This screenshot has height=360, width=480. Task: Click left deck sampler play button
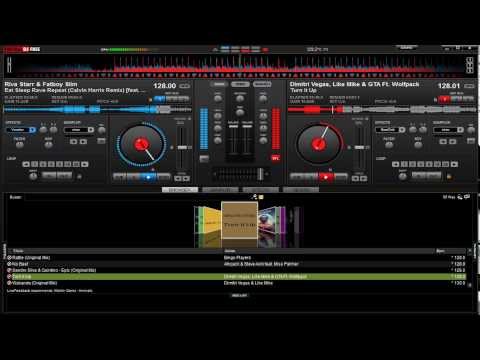[83, 142]
